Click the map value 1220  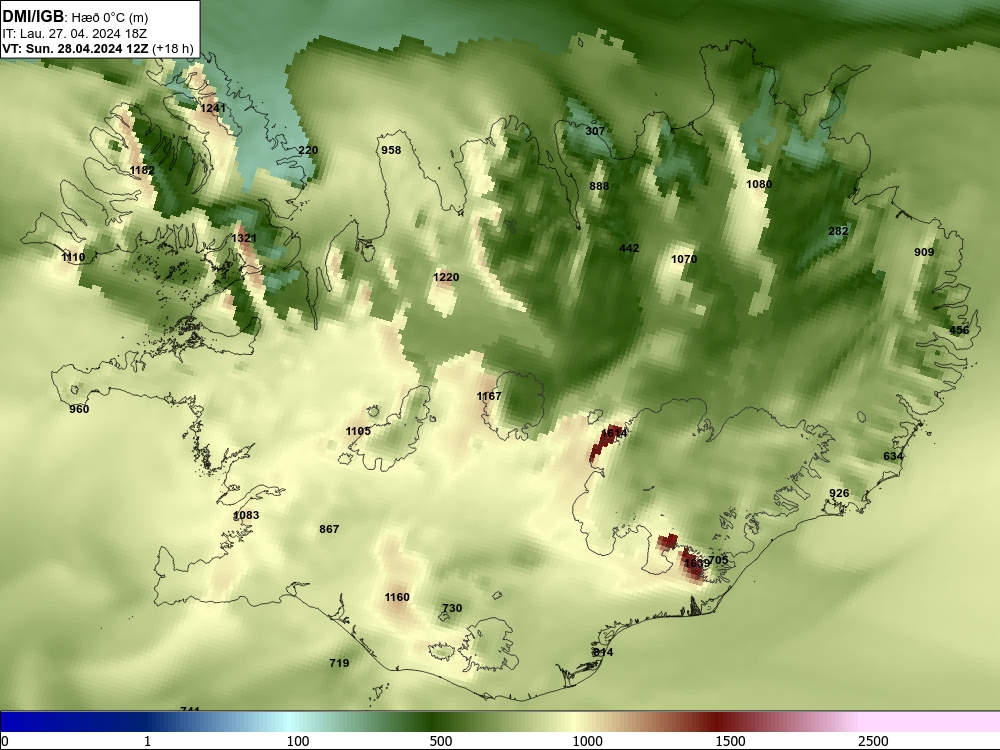tap(446, 277)
